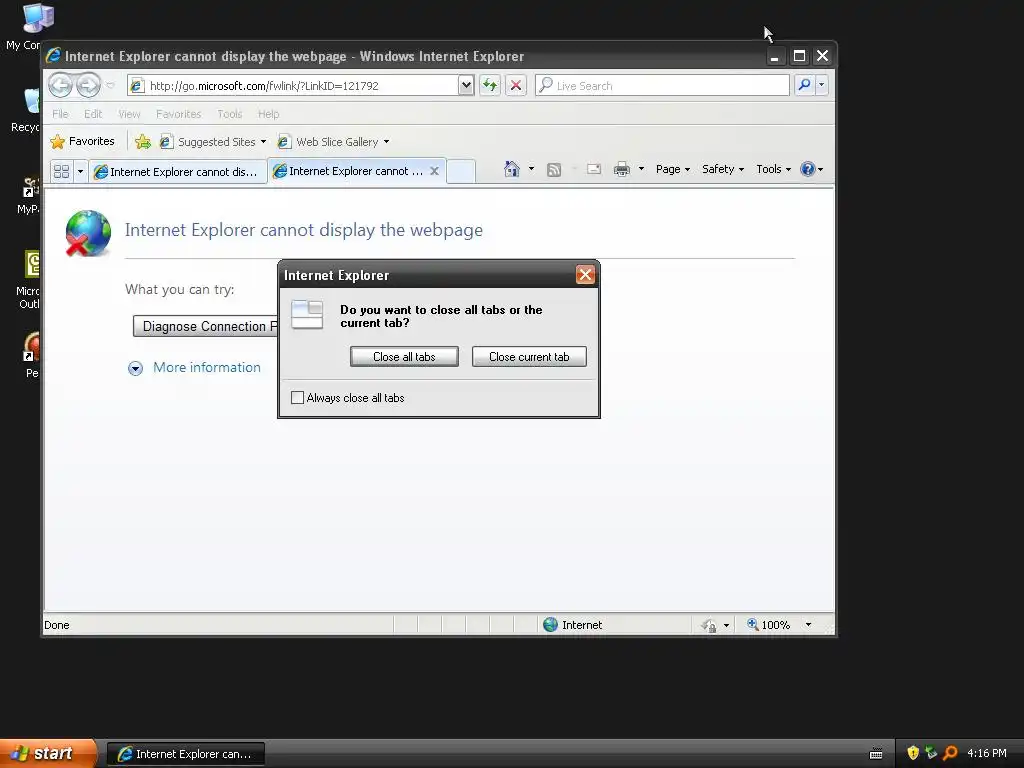Open the Quick Tabs dropdown arrow
The height and width of the screenshot is (768, 1024).
[80, 171]
